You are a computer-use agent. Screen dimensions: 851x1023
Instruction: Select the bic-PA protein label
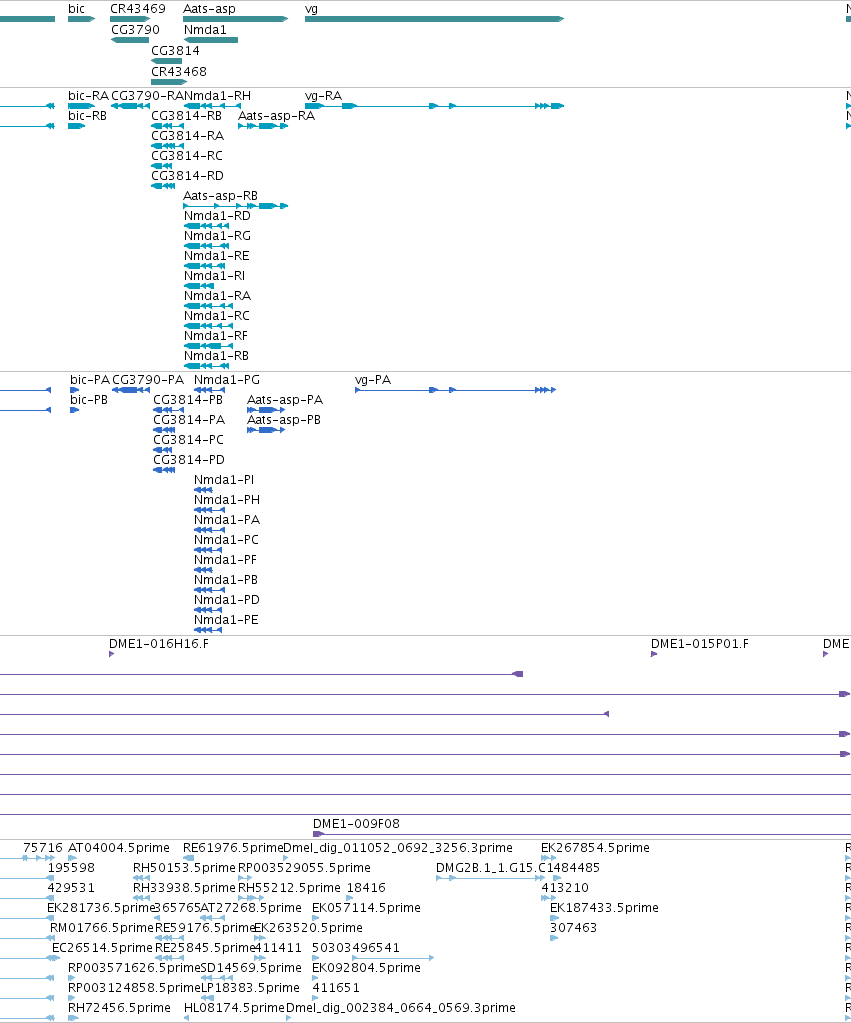89,380
